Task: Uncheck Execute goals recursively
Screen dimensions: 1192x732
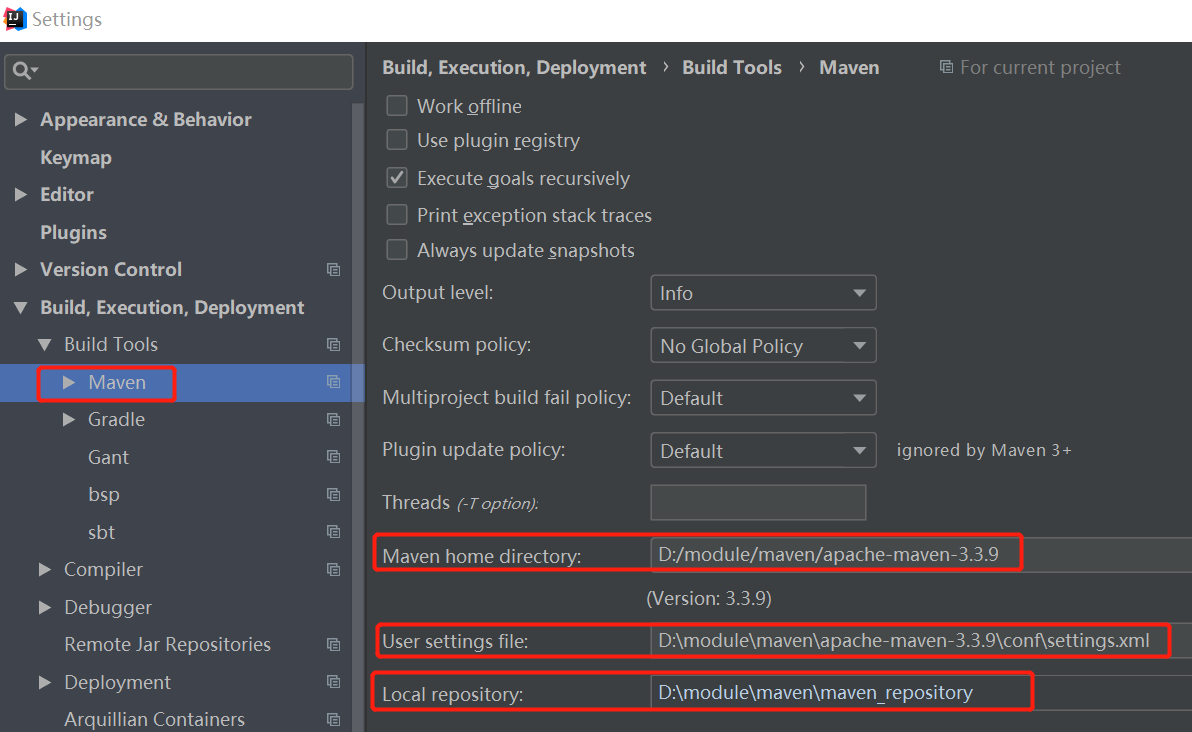Action: click(397, 178)
